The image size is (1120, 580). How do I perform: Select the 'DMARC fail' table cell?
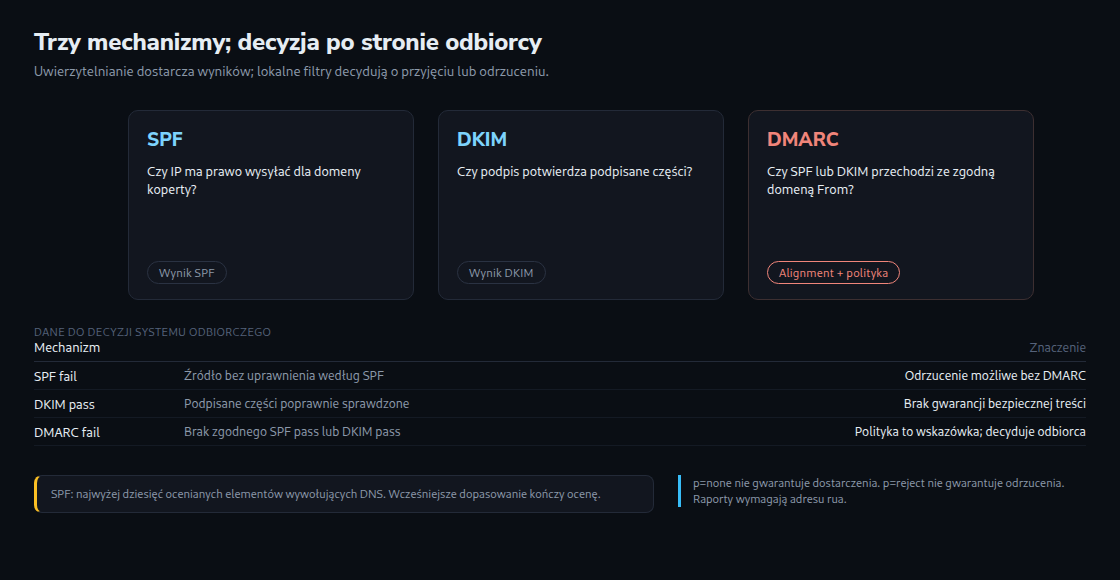point(67,432)
